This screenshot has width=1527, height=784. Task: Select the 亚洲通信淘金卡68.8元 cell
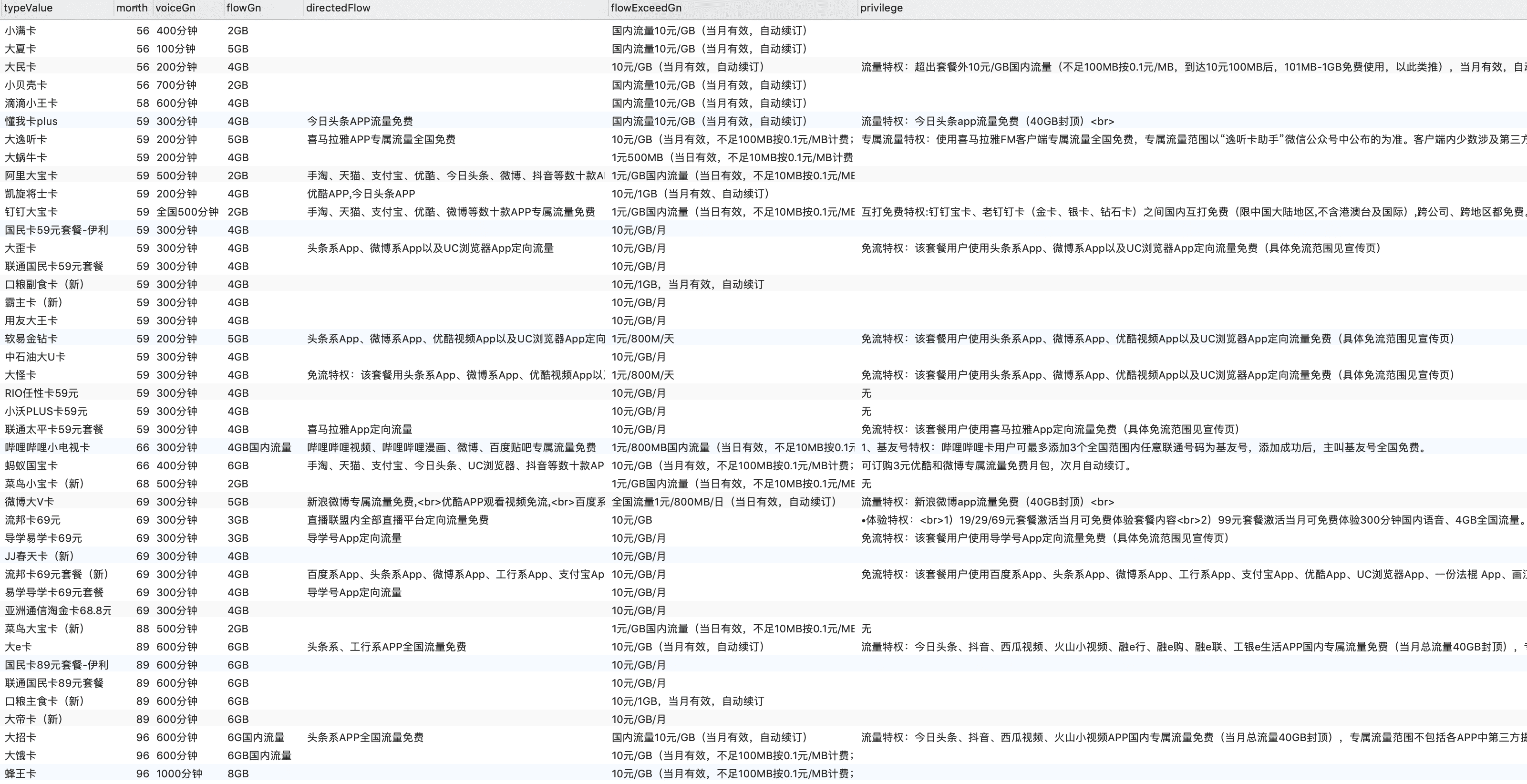[58, 611]
